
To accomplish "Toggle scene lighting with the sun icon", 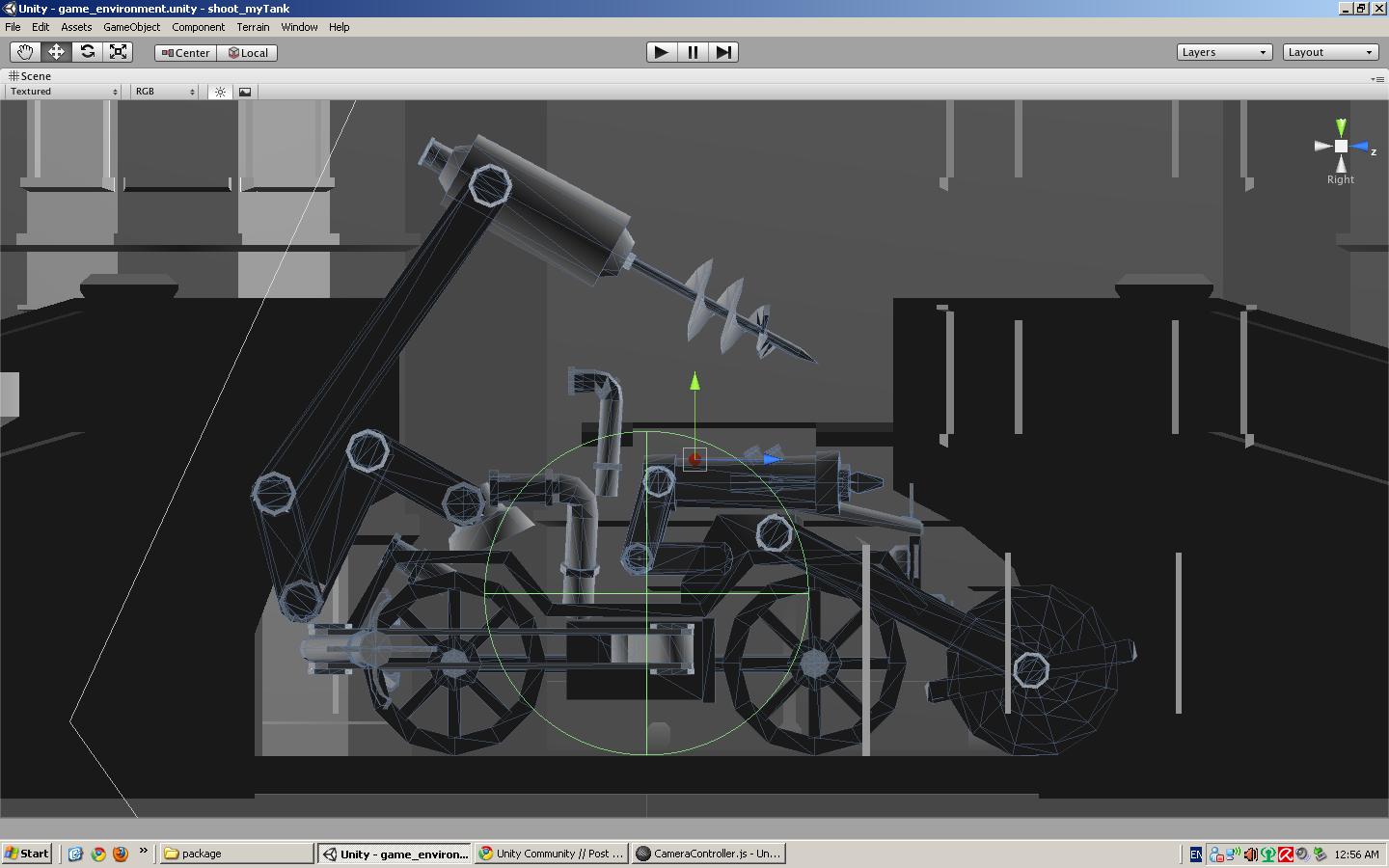I will 220,92.
